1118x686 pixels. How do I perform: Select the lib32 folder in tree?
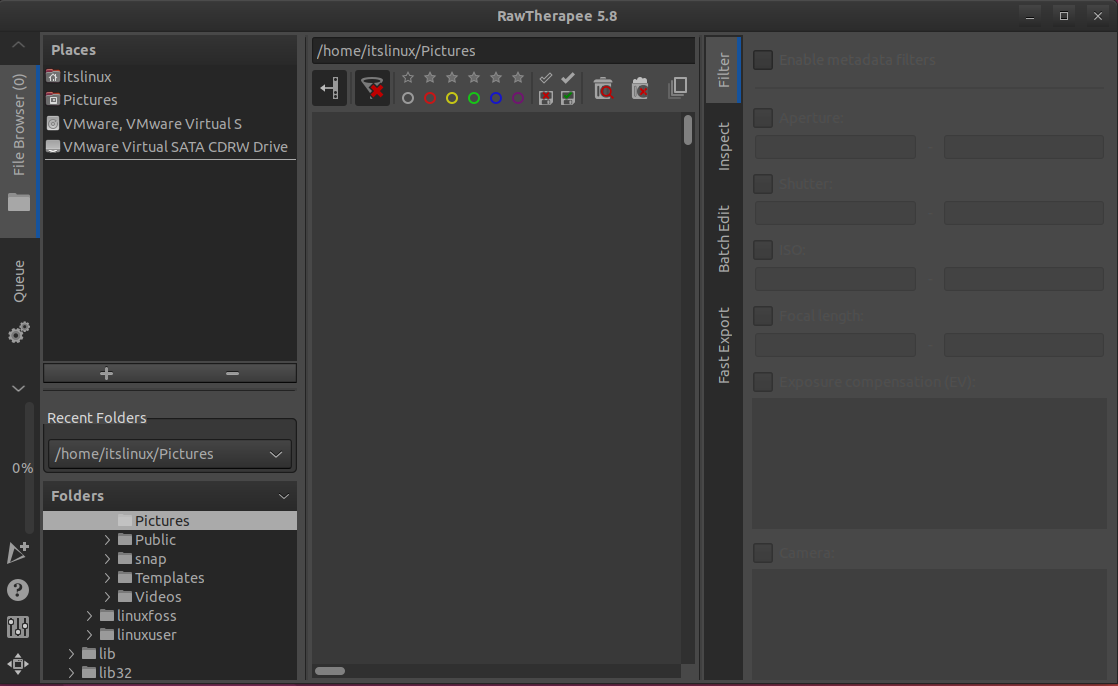tap(170, 672)
